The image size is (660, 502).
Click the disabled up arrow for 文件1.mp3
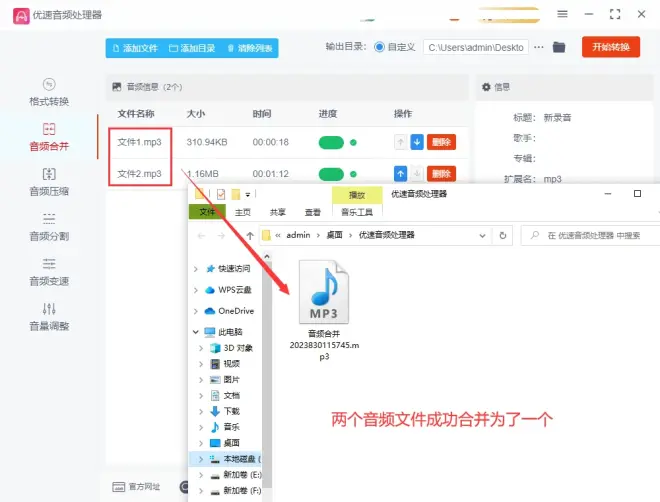click(400, 142)
